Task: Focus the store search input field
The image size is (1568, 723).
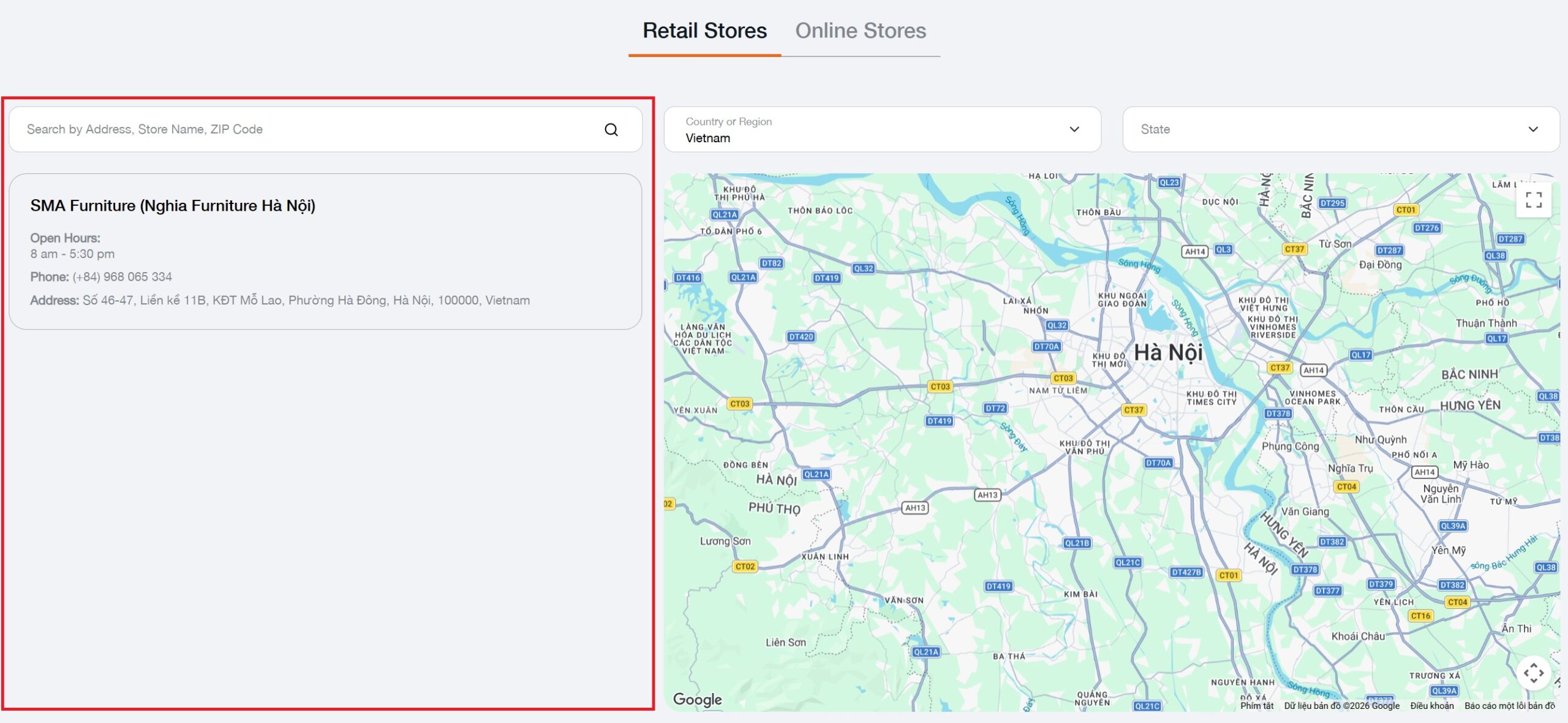Action: (x=325, y=129)
